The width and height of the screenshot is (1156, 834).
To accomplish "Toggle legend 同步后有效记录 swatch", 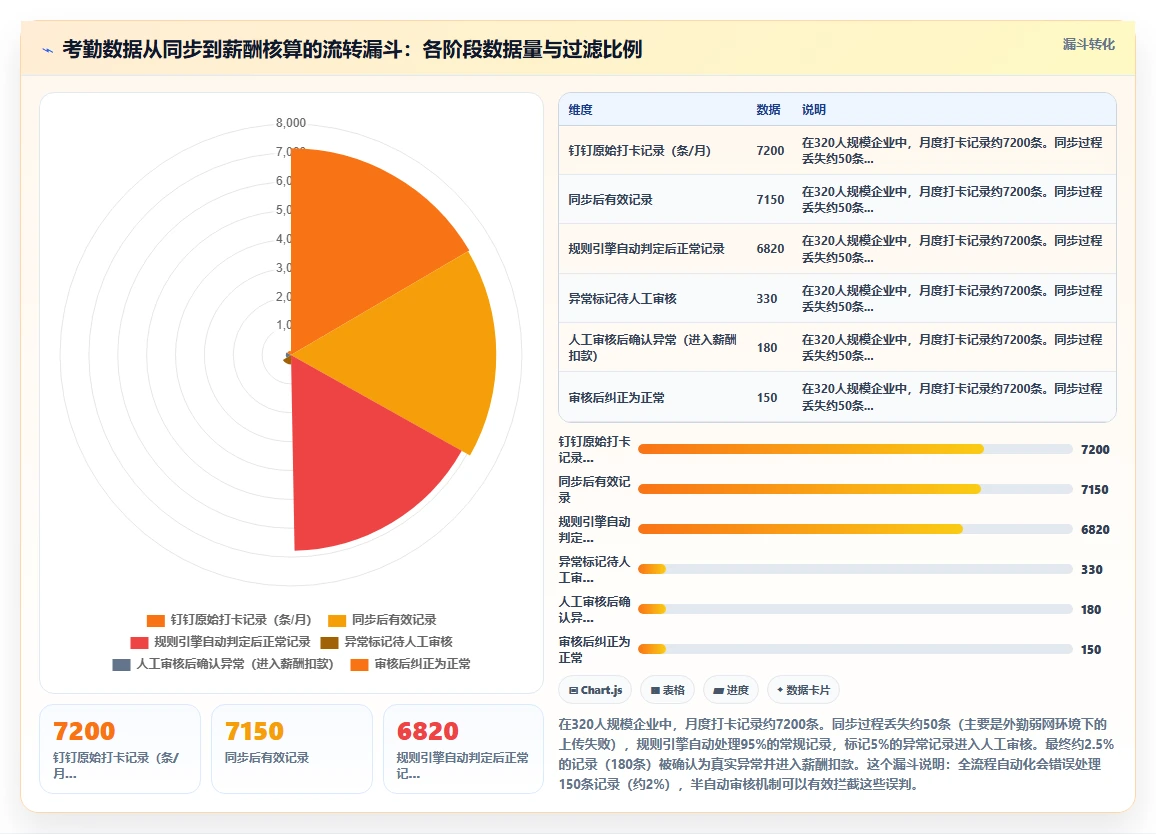I will [x=337, y=620].
